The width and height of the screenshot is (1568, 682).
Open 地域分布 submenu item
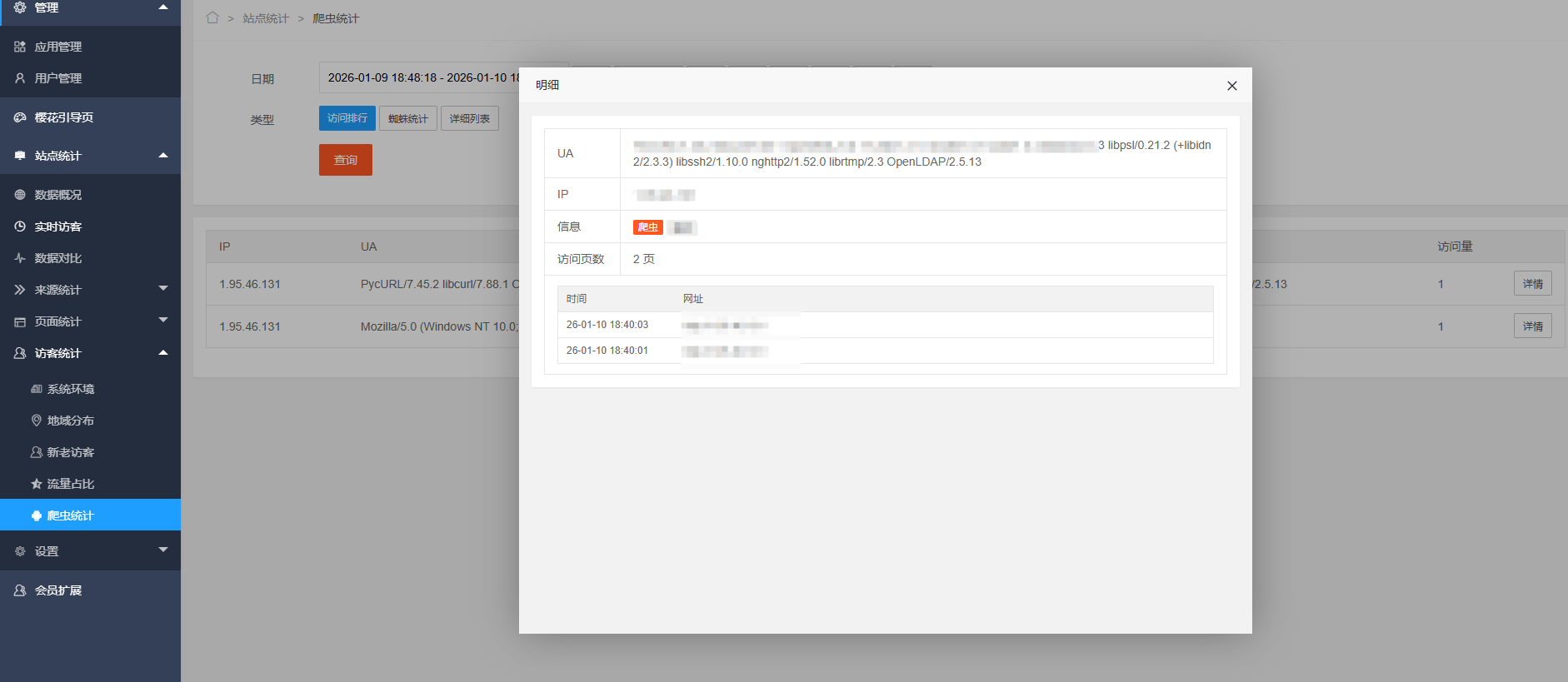(x=90, y=421)
